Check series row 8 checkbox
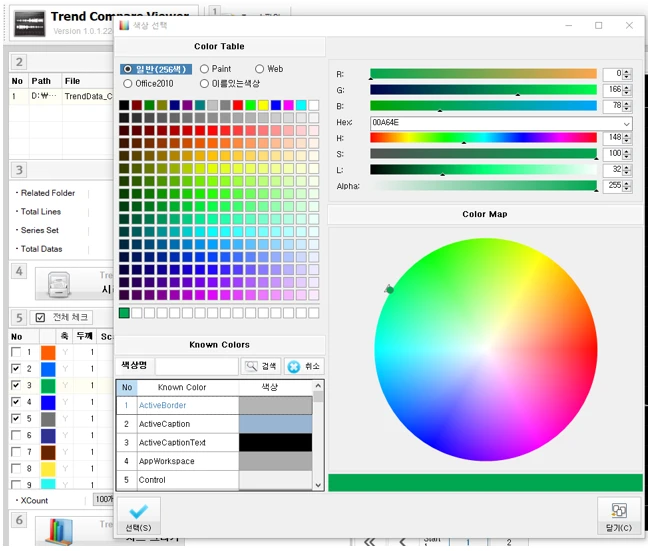This screenshot has height=551, width=652. 16,468
